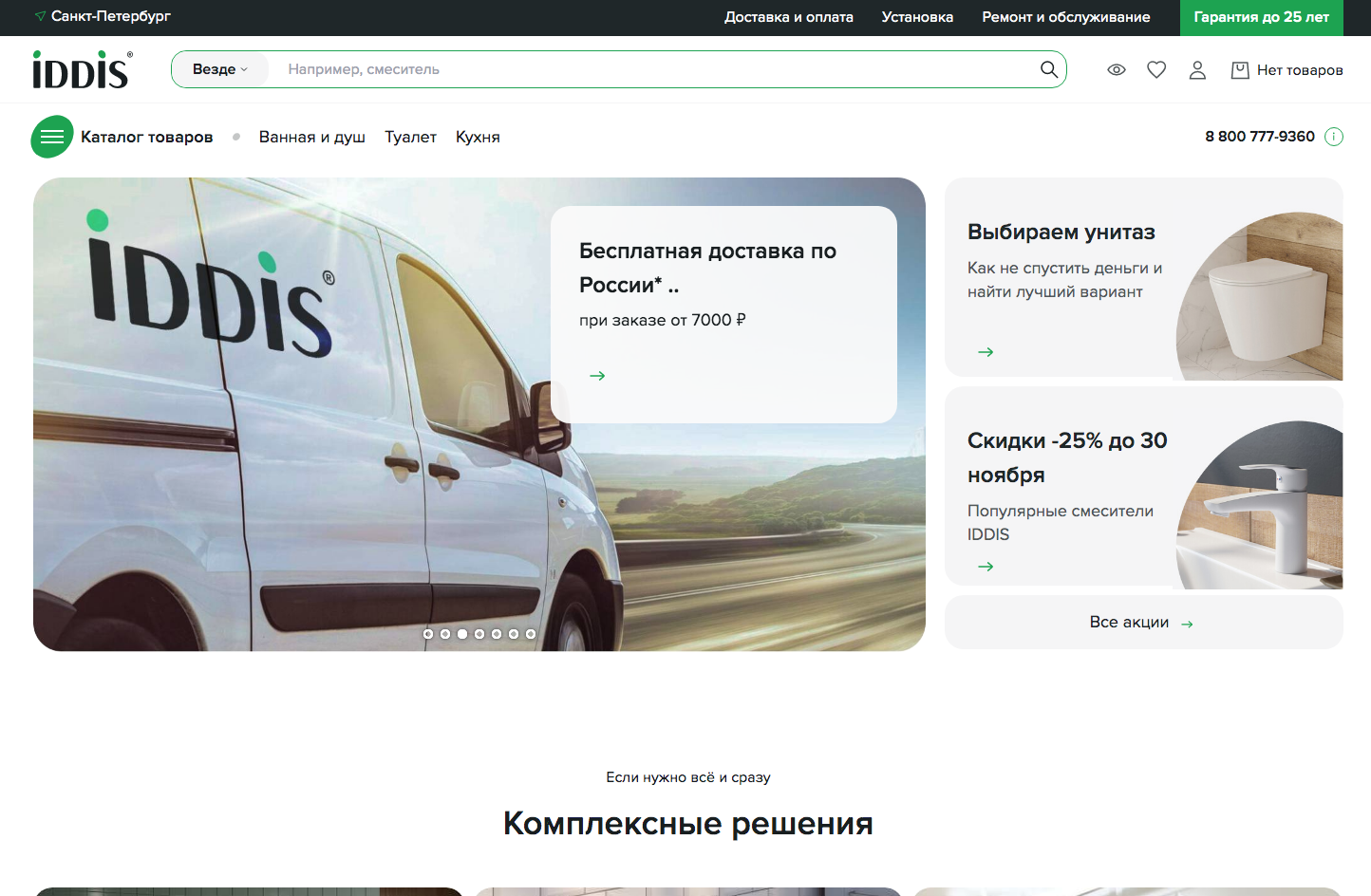1371x896 pixels.
Task: Open user account profile icon
Action: tap(1197, 69)
